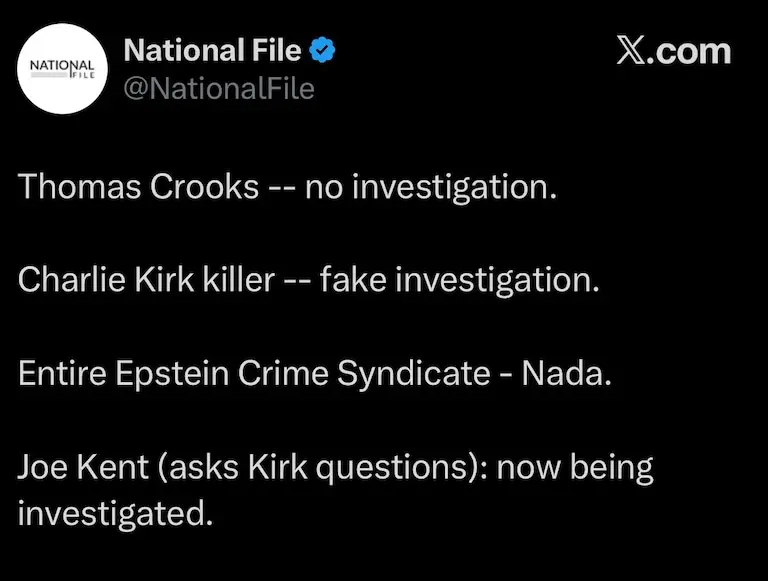Click the final word "investigated."
The width and height of the screenshot is (768, 581).
pos(116,513)
